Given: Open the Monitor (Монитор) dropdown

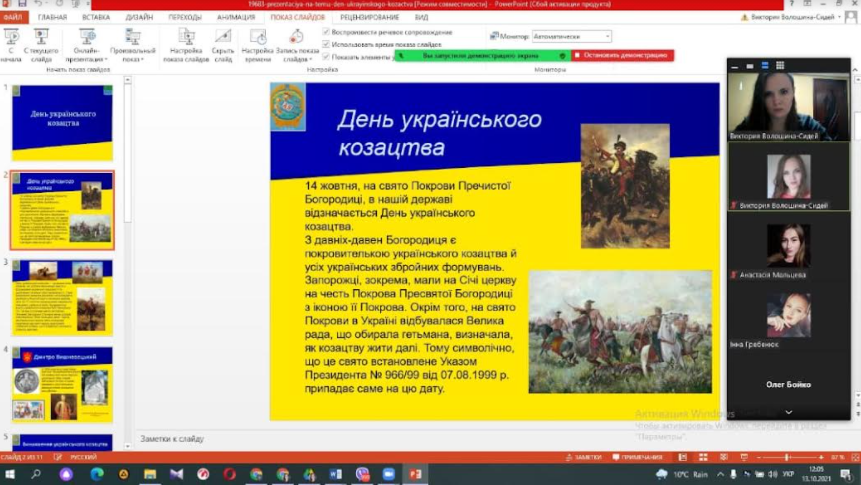Looking at the screenshot, I should pyautogui.click(x=571, y=36).
